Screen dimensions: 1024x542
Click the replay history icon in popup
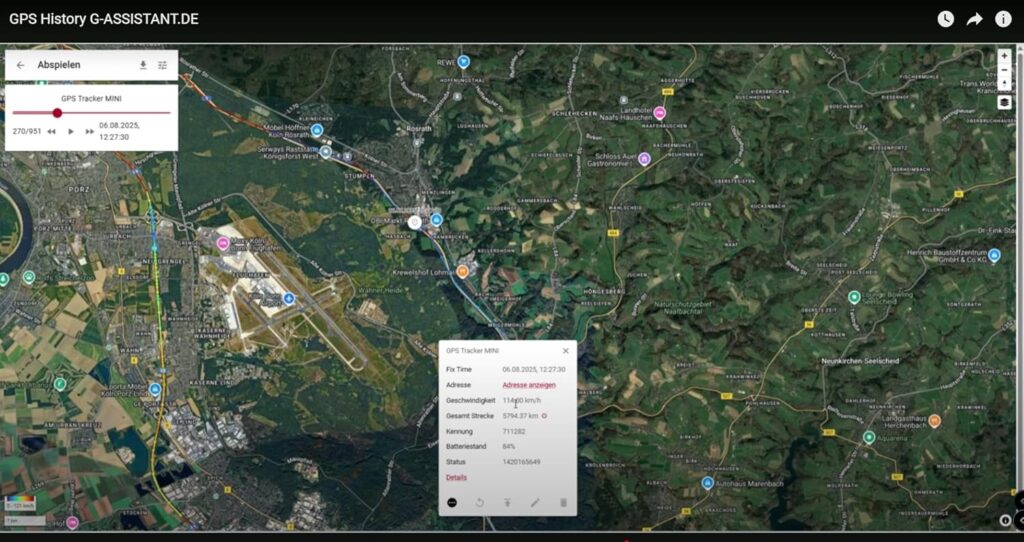pyautogui.click(x=480, y=502)
